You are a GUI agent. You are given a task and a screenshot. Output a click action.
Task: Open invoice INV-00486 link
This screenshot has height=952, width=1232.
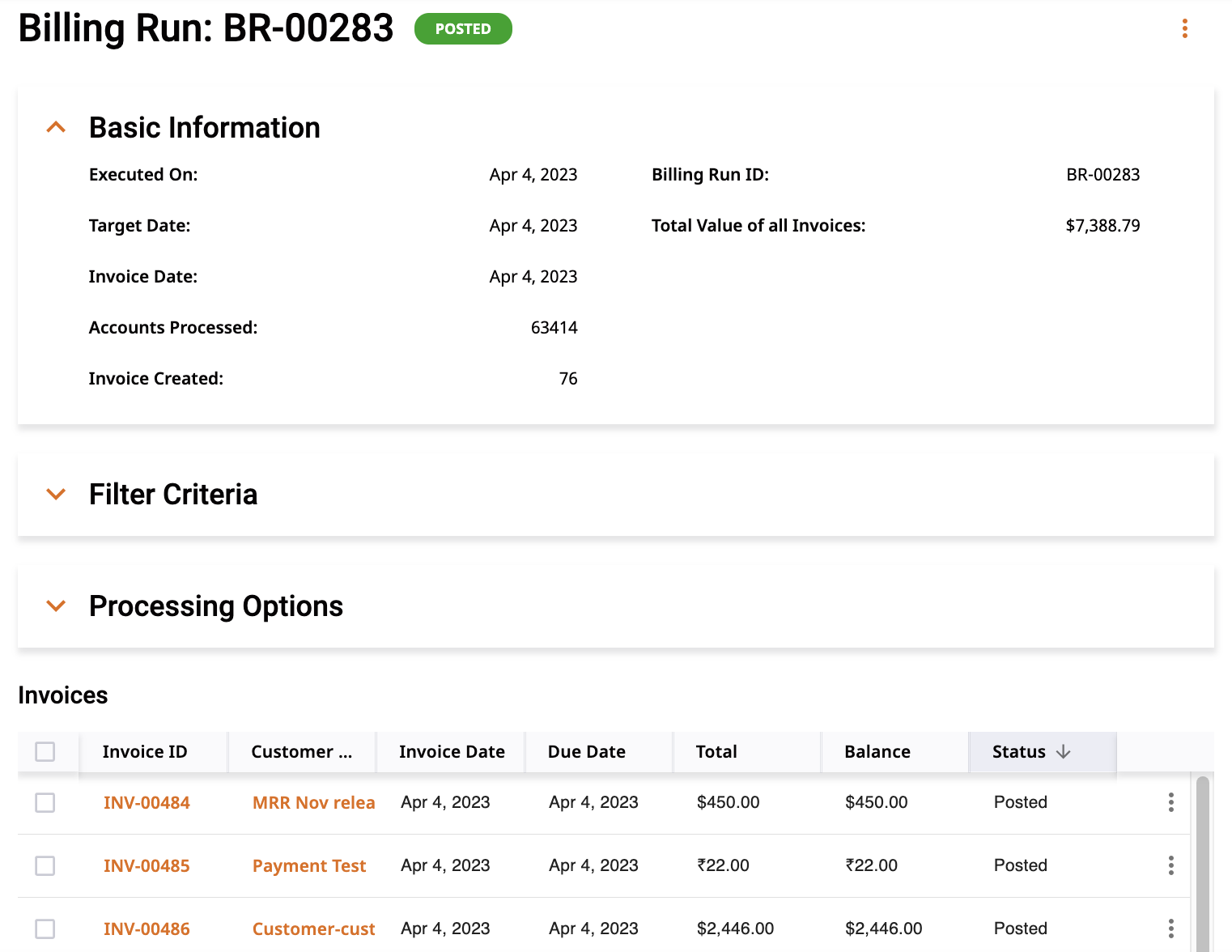(x=147, y=929)
